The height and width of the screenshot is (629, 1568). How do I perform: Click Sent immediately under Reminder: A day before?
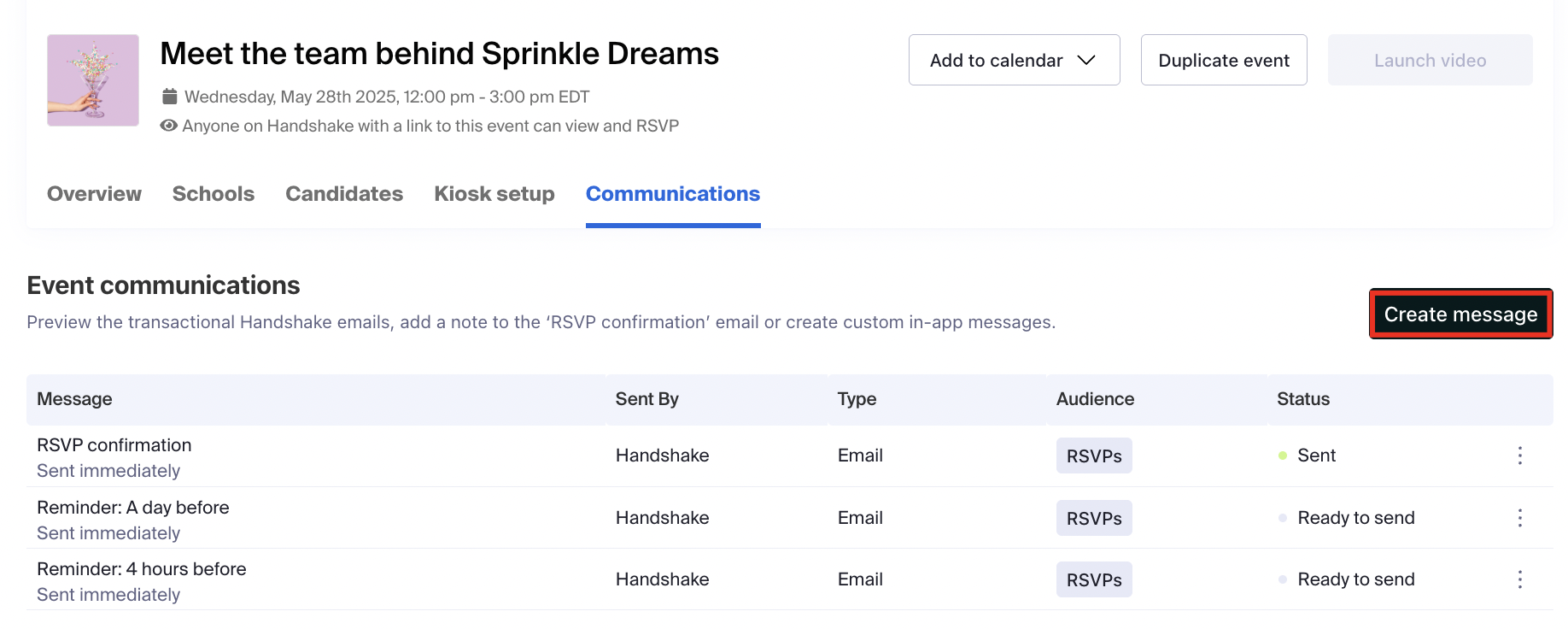(x=108, y=533)
